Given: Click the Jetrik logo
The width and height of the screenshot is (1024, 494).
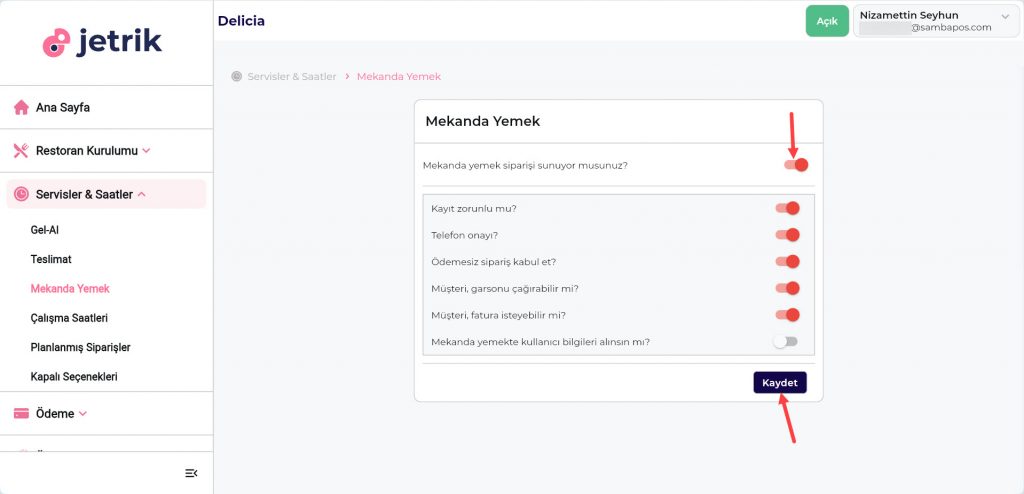Looking at the screenshot, I should click(x=102, y=42).
